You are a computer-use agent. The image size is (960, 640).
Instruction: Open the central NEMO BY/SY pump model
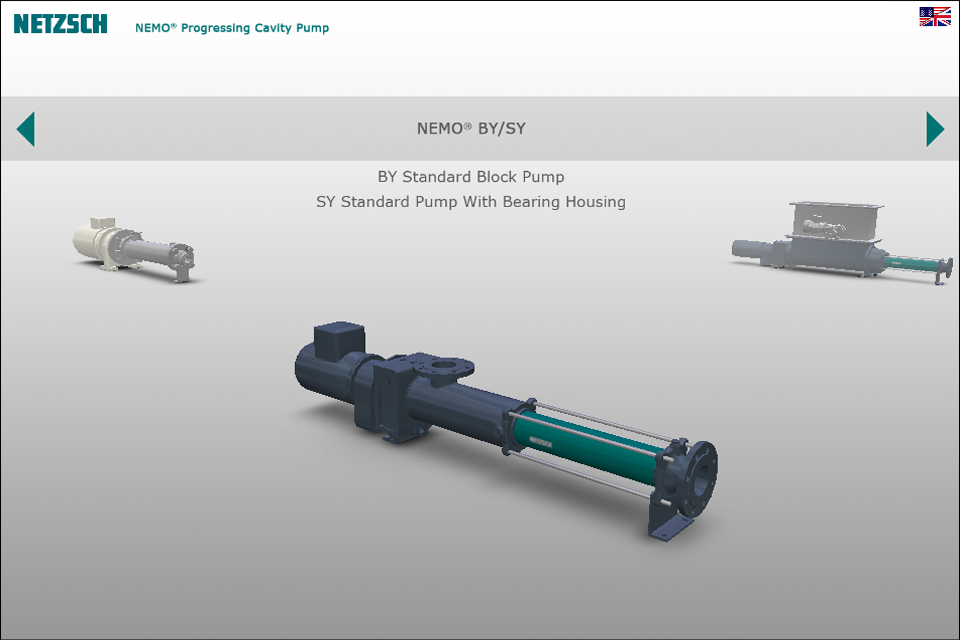[x=506, y=431]
